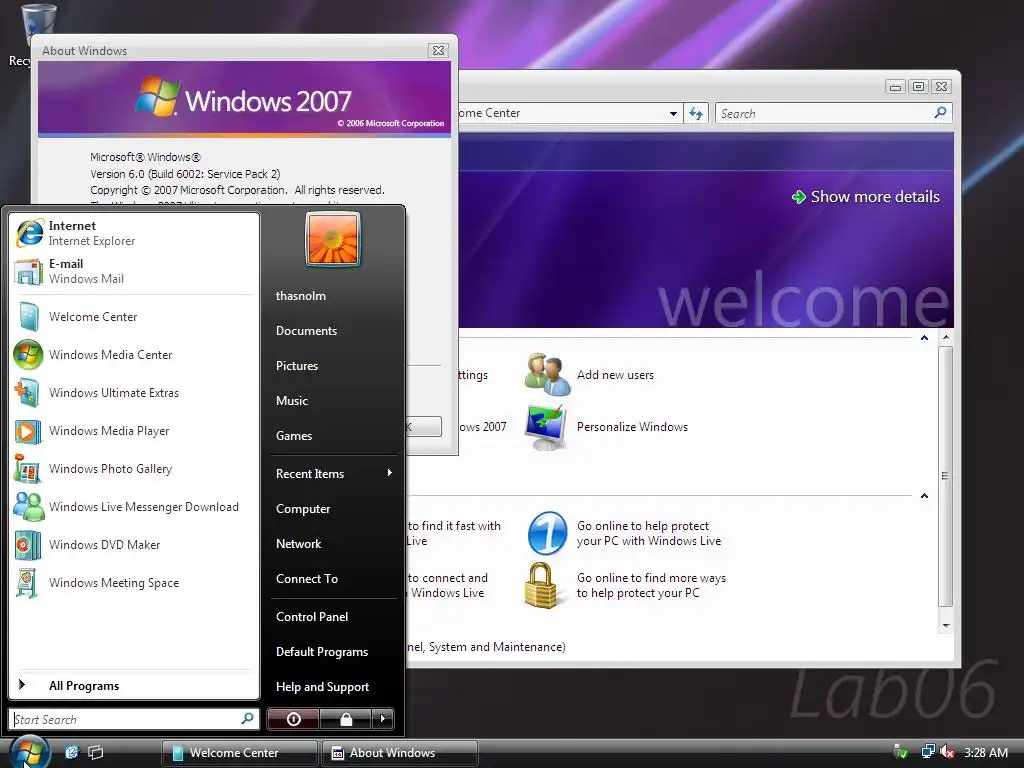The height and width of the screenshot is (768, 1024).
Task: Collapse the second Welcome Center offers section
Action: [x=924, y=496]
